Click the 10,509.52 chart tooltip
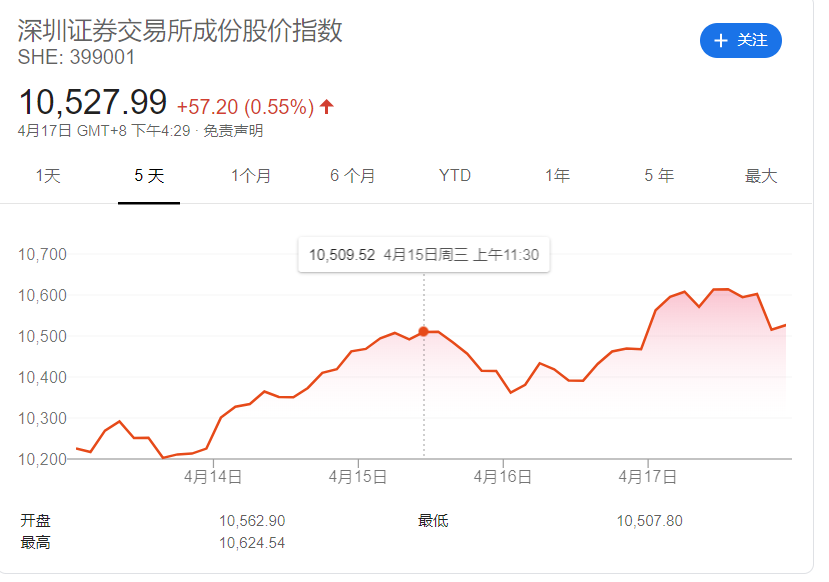 click(x=423, y=255)
